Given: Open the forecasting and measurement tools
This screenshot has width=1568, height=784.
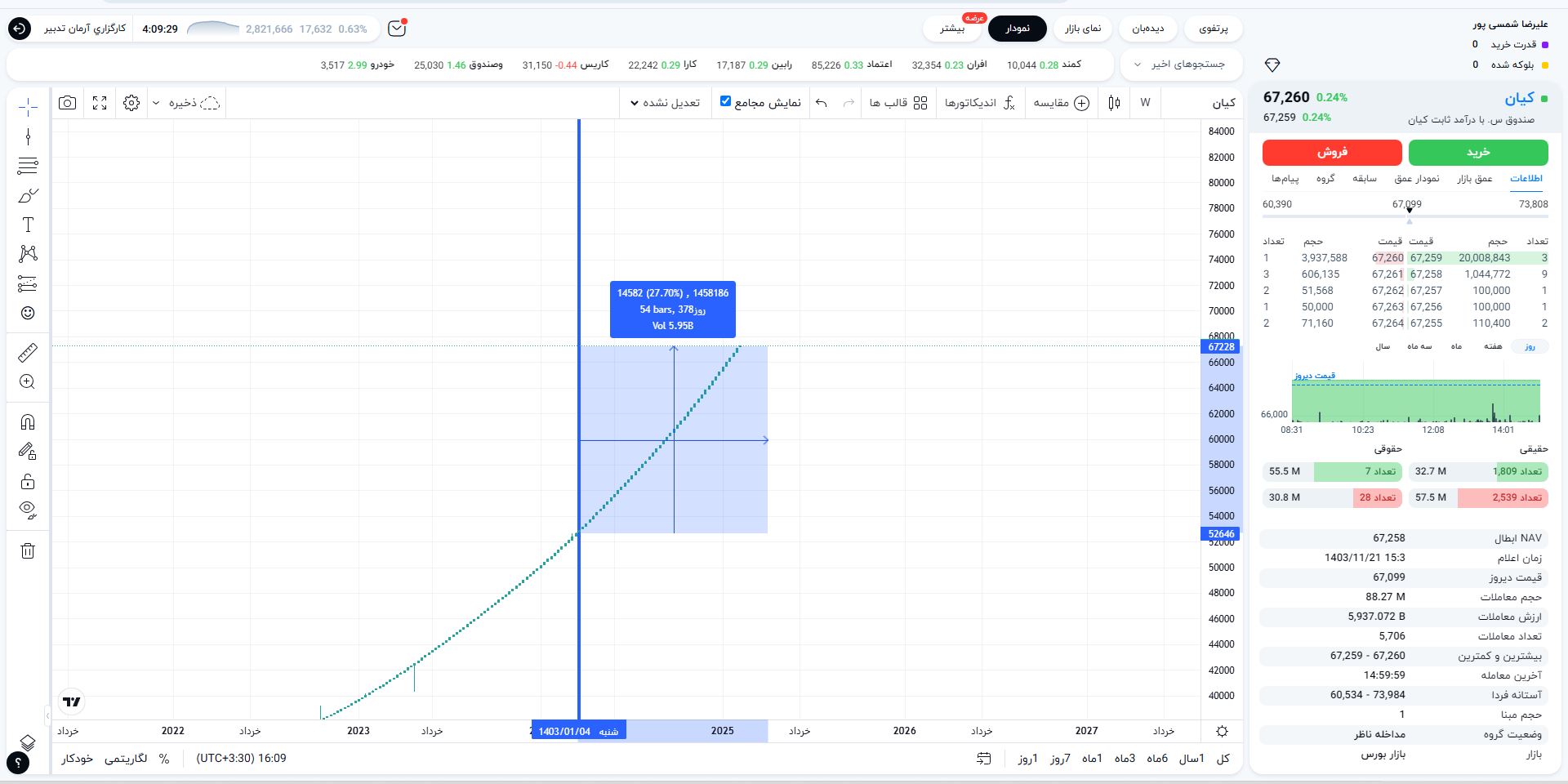Looking at the screenshot, I should point(28,283).
